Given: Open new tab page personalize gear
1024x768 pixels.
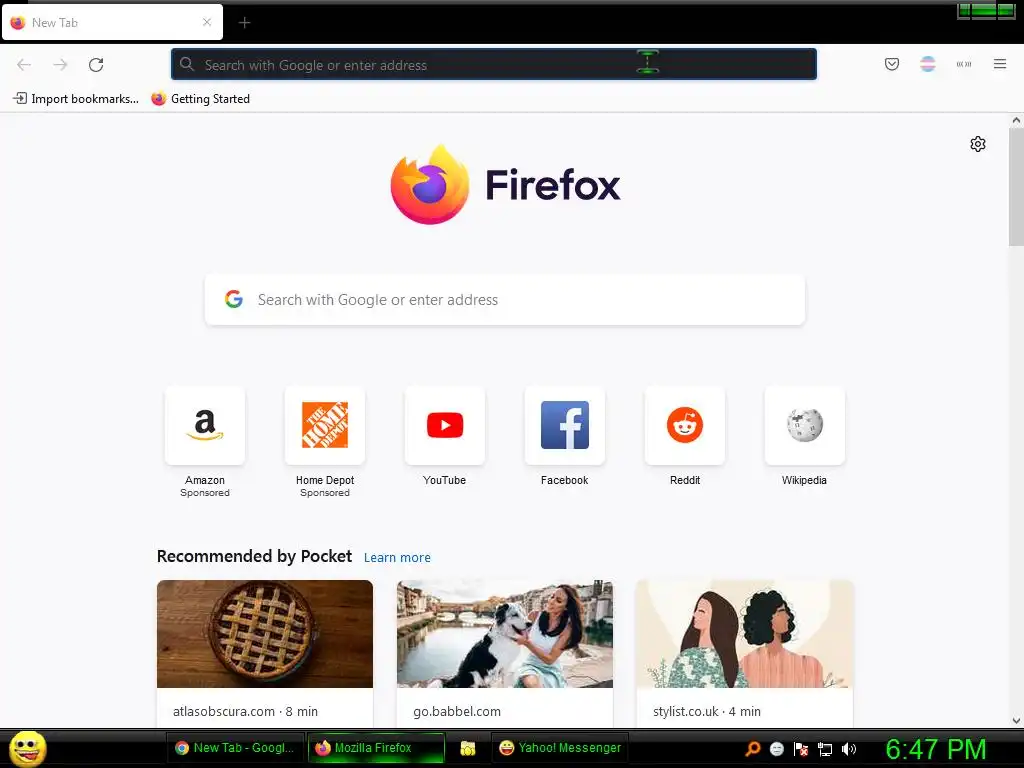Looking at the screenshot, I should click(x=977, y=144).
